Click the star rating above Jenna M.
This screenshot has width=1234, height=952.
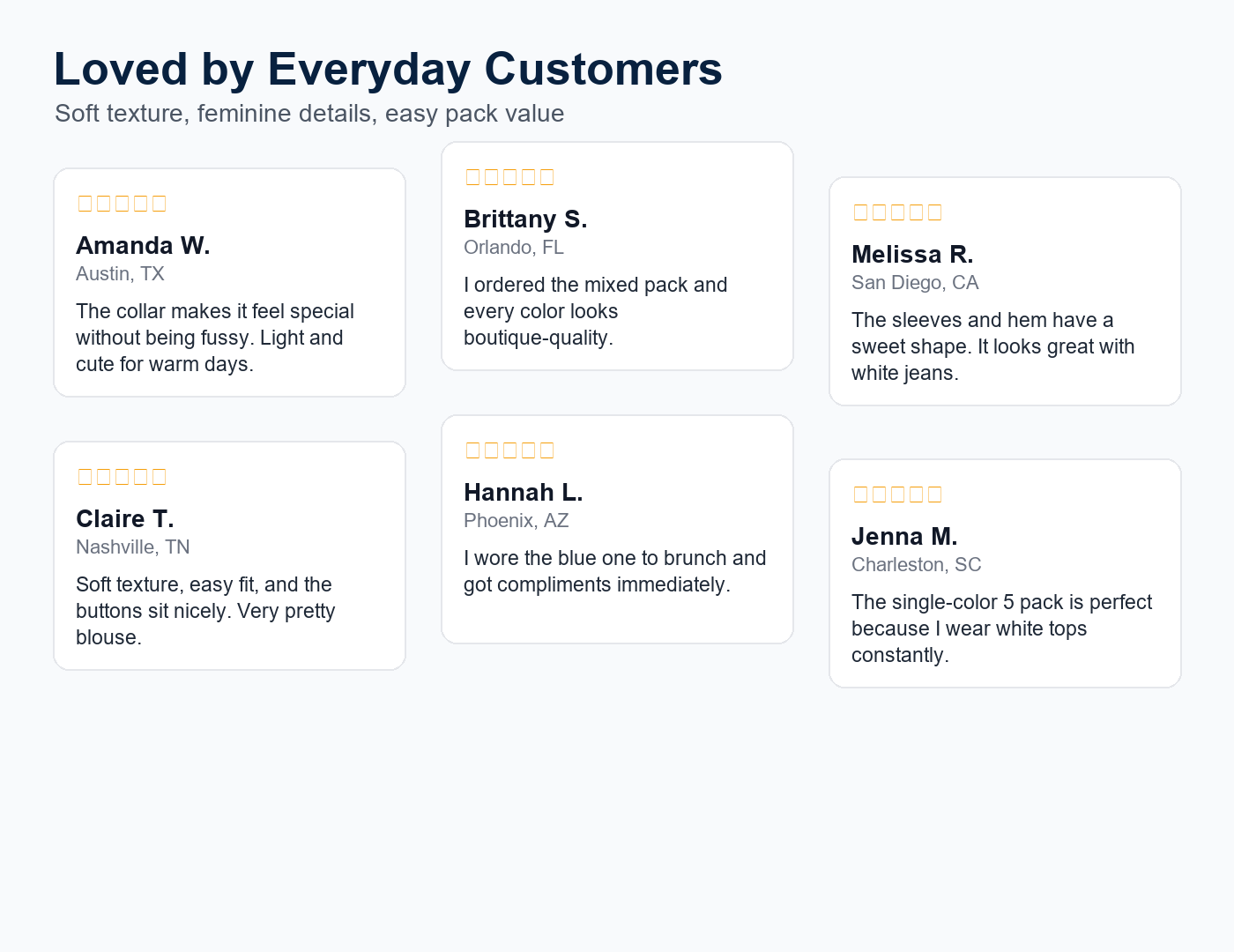897,495
